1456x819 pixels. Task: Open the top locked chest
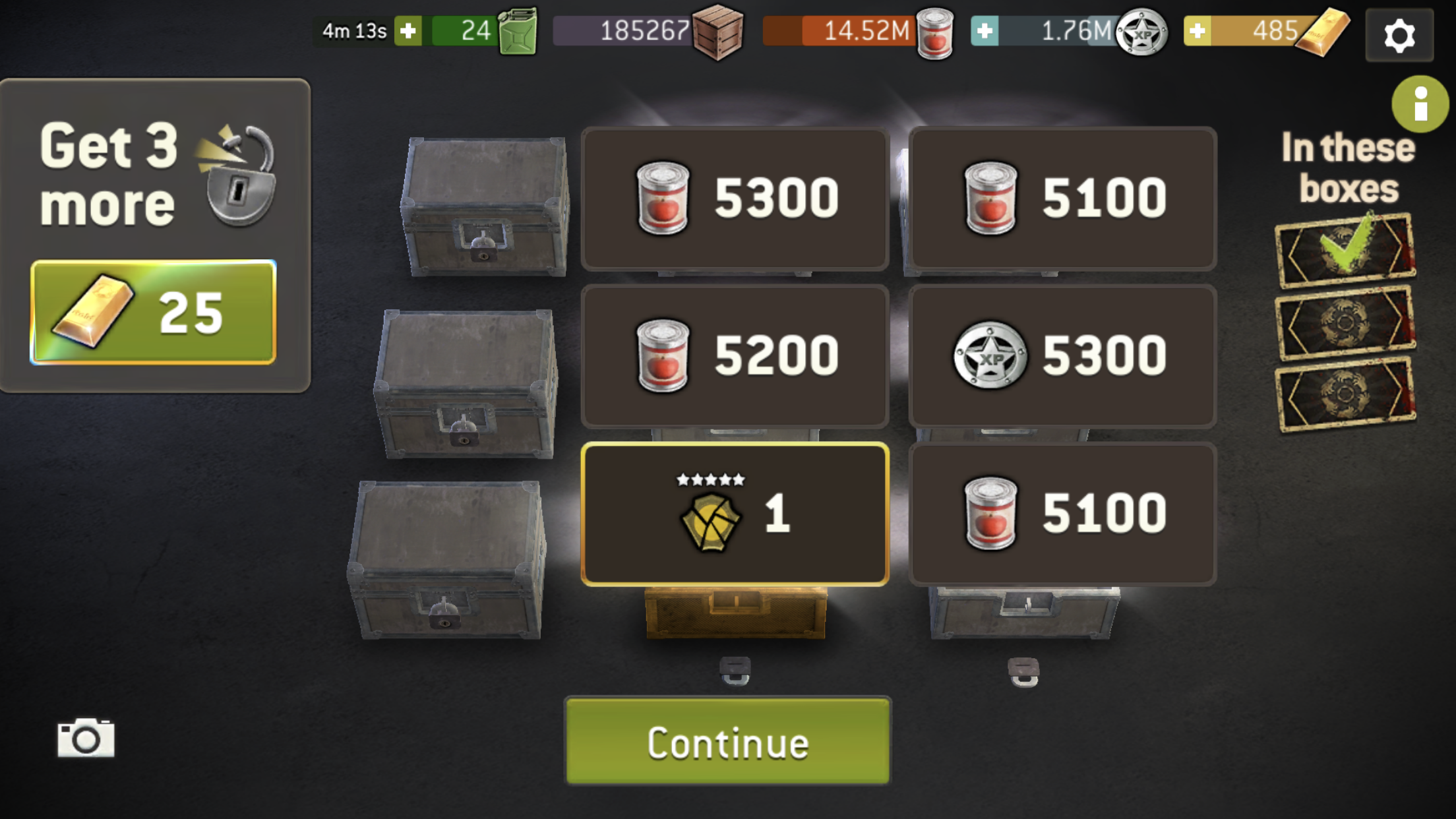485,206
